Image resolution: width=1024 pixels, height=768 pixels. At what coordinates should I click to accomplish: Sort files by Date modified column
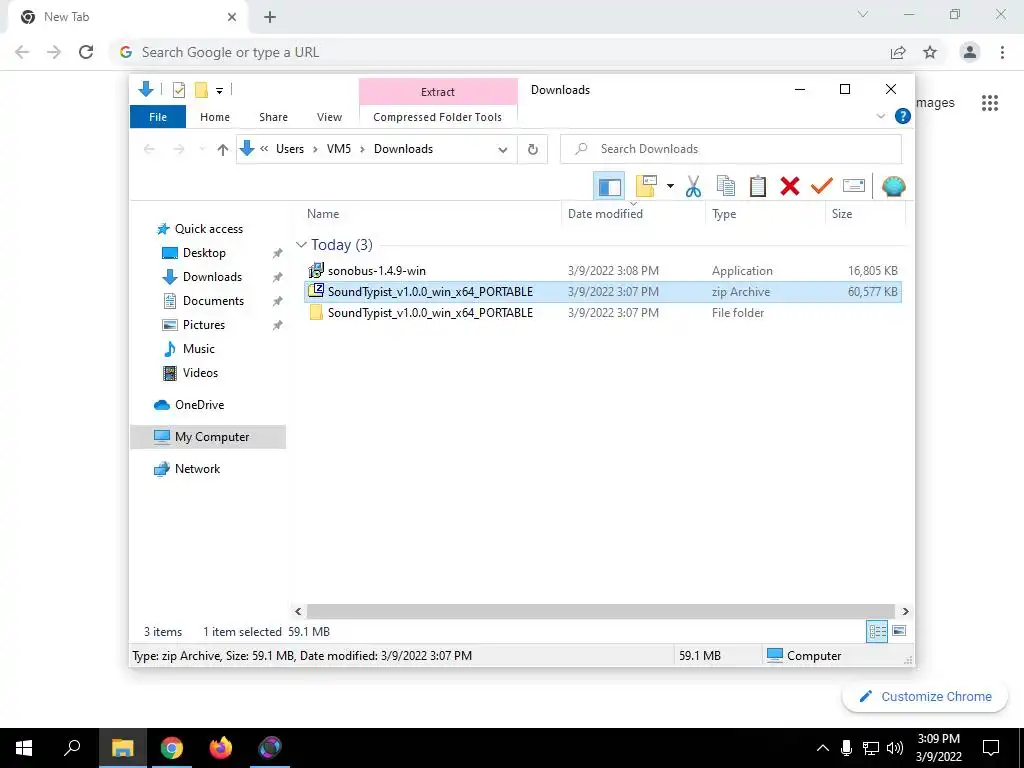pos(605,214)
